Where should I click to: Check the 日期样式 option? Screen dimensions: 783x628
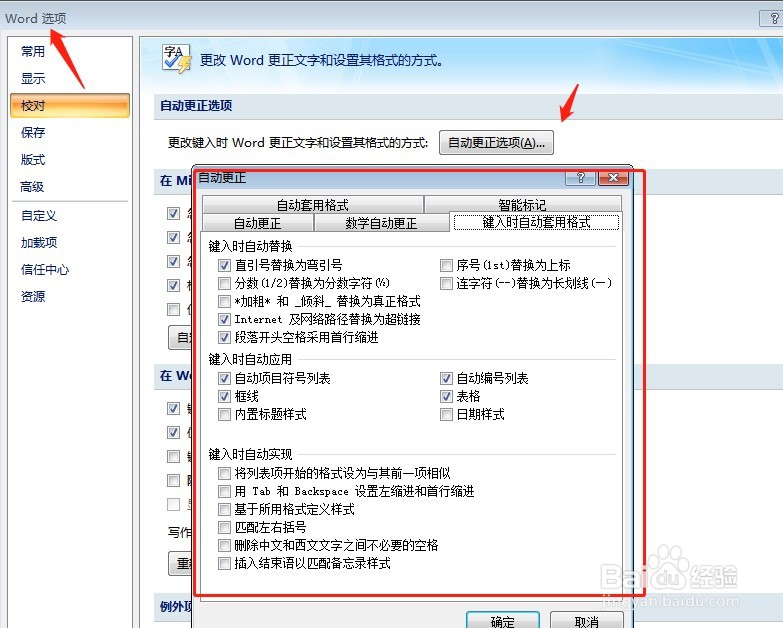click(446, 414)
